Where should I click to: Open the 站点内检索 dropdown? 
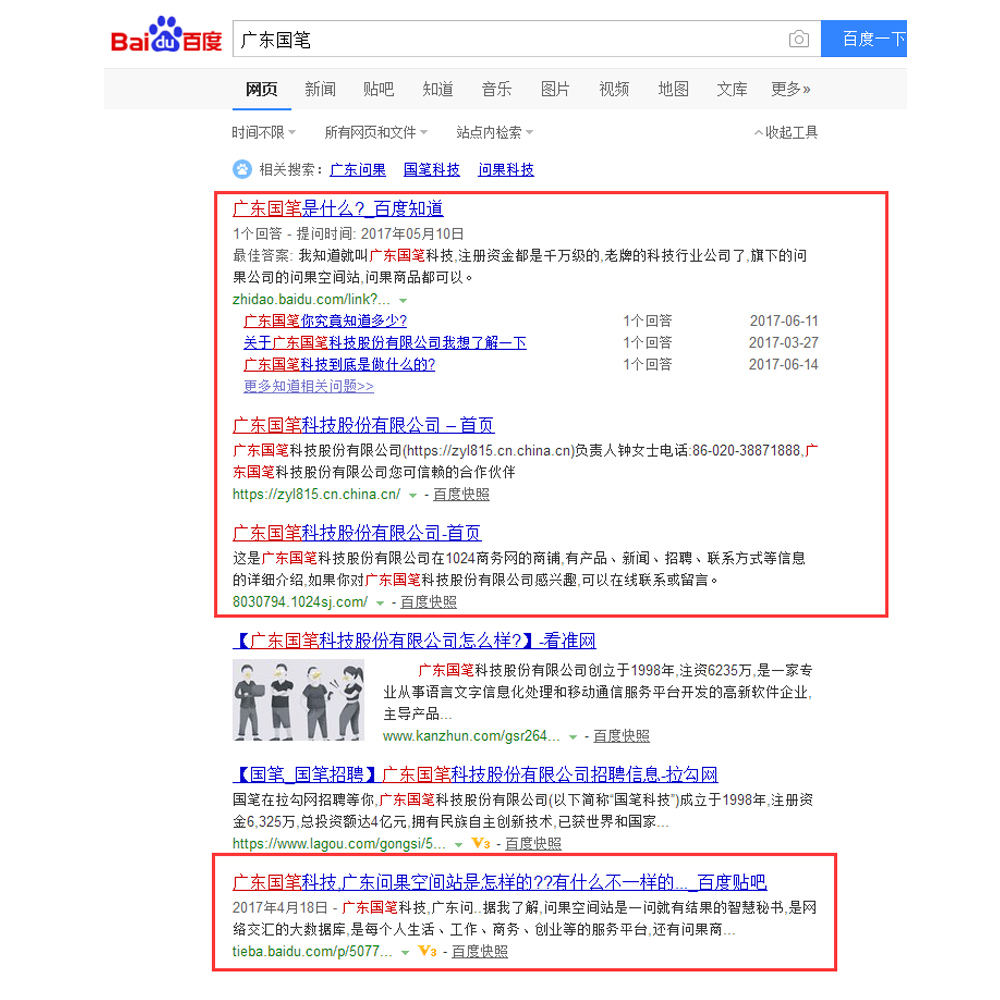495,133
